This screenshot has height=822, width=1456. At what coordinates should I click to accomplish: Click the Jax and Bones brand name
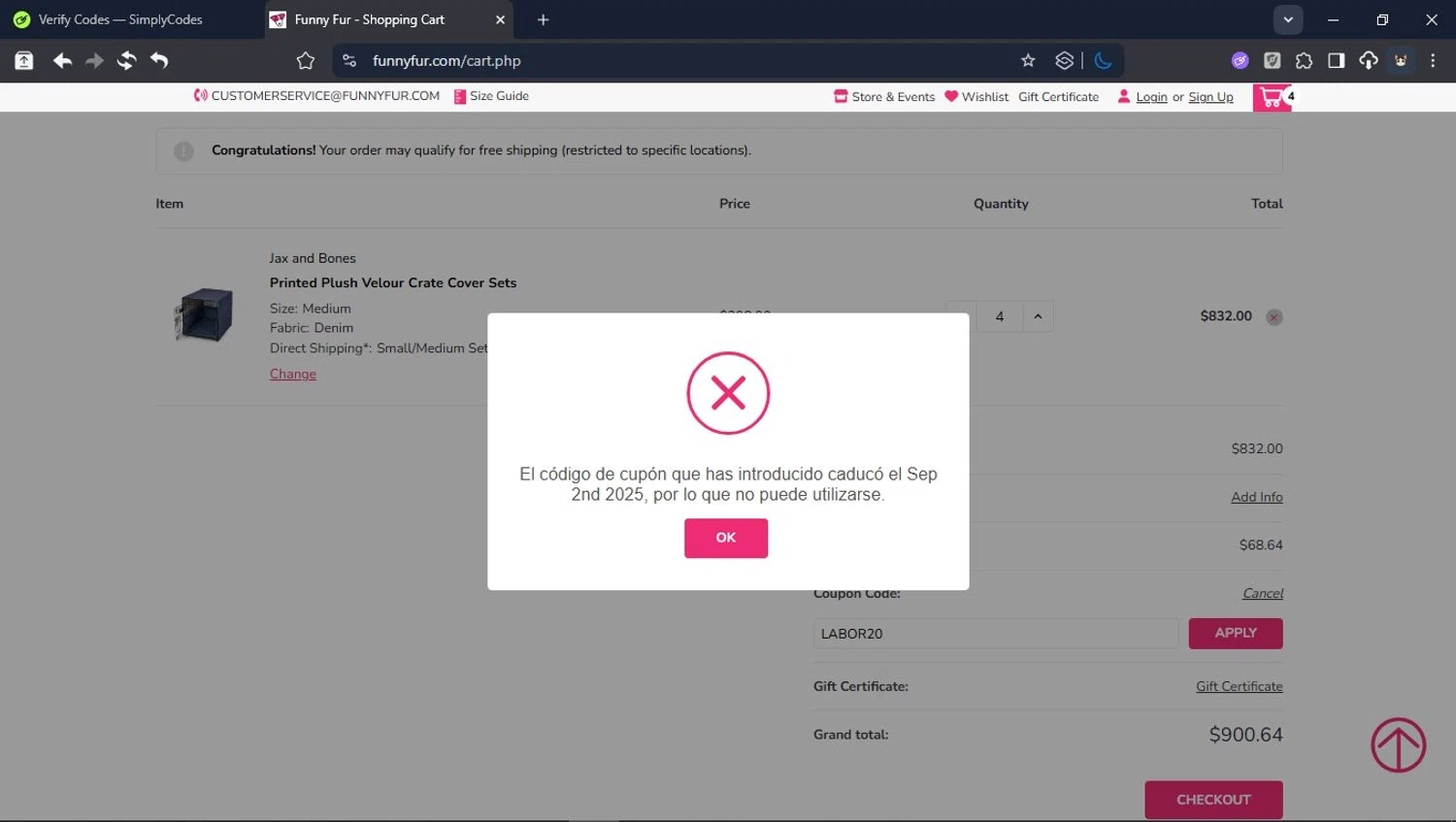(x=313, y=258)
